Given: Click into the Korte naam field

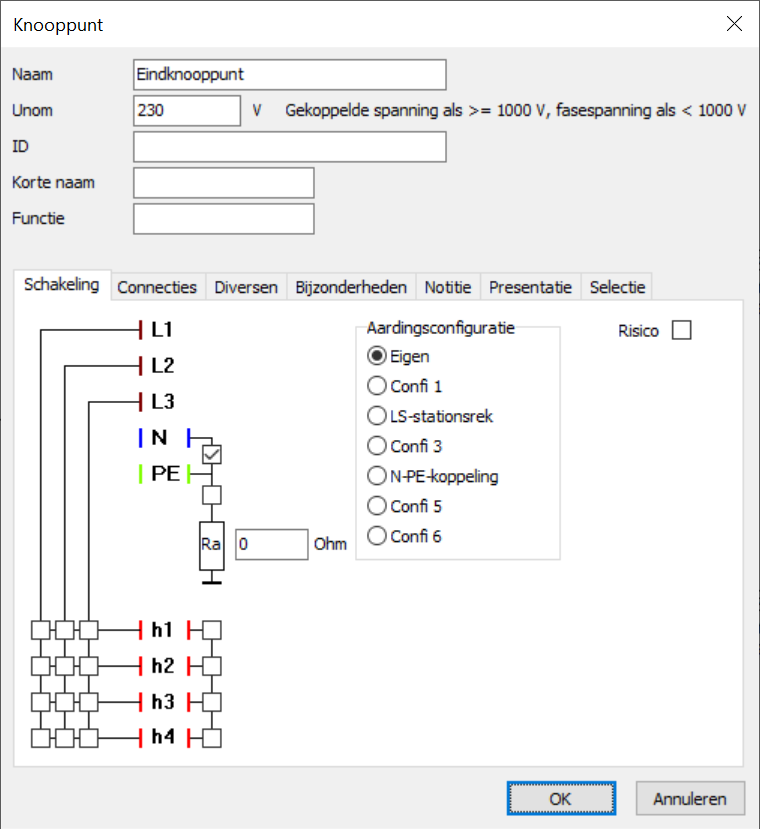Looking at the screenshot, I should [223, 183].
